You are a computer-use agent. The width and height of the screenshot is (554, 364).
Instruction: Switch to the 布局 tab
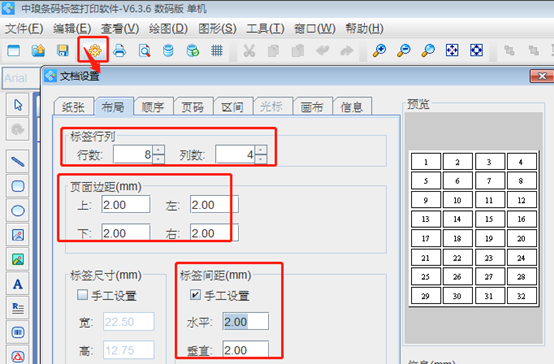tap(114, 106)
